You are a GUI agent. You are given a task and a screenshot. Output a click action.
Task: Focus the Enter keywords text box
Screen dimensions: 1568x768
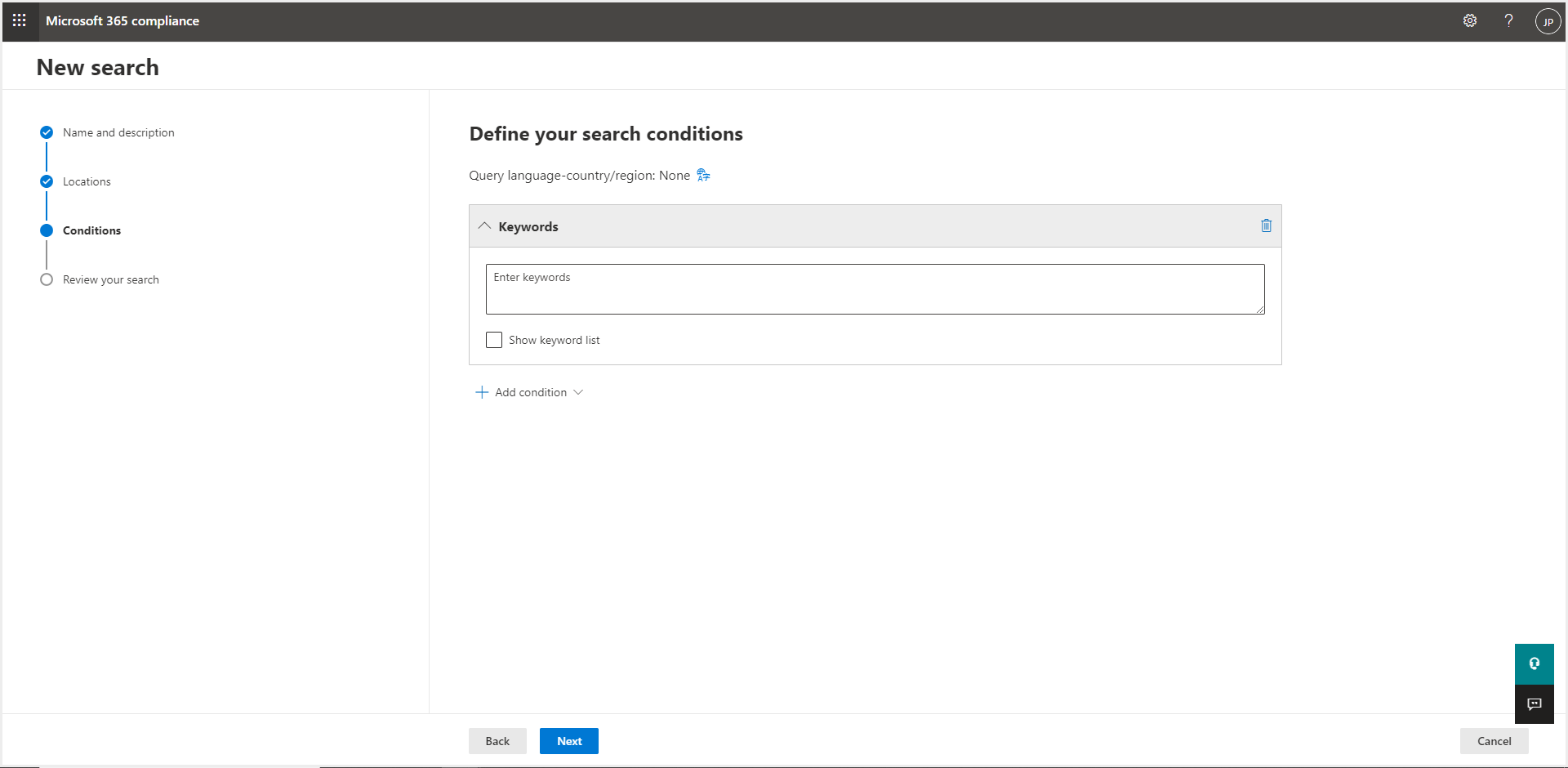[x=874, y=289]
